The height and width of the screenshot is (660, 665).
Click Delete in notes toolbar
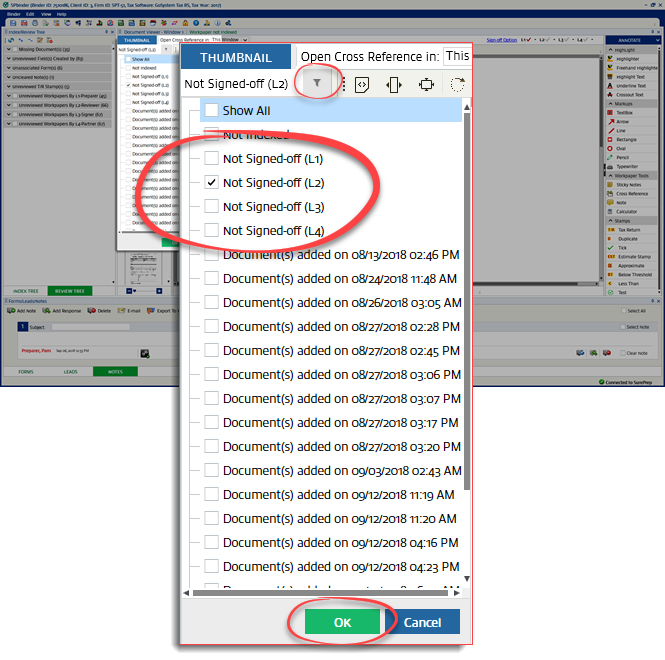pyautogui.click(x=99, y=310)
